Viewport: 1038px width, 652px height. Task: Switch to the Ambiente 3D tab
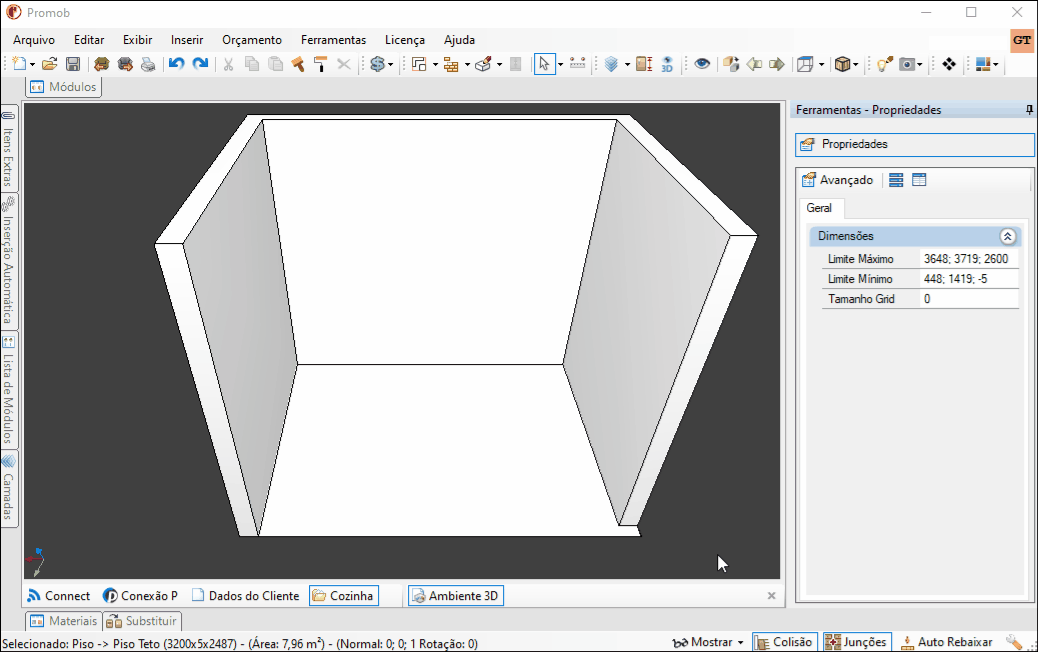[456, 596]
